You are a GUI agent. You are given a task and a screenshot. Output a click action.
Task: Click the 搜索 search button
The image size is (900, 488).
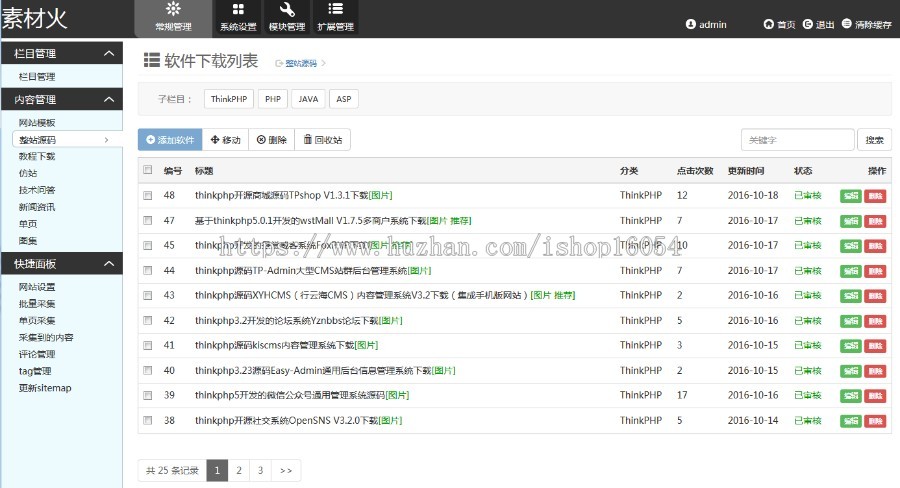coord(874,140)
